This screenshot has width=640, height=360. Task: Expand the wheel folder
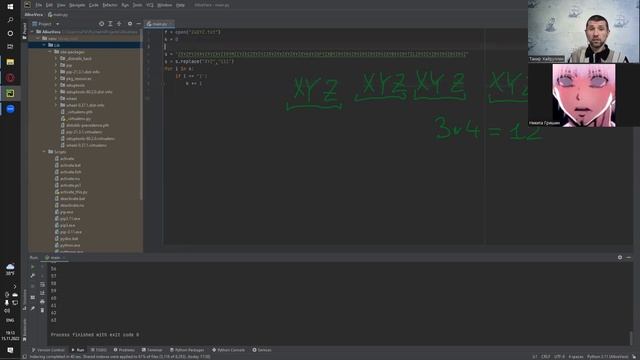(56, 98)
